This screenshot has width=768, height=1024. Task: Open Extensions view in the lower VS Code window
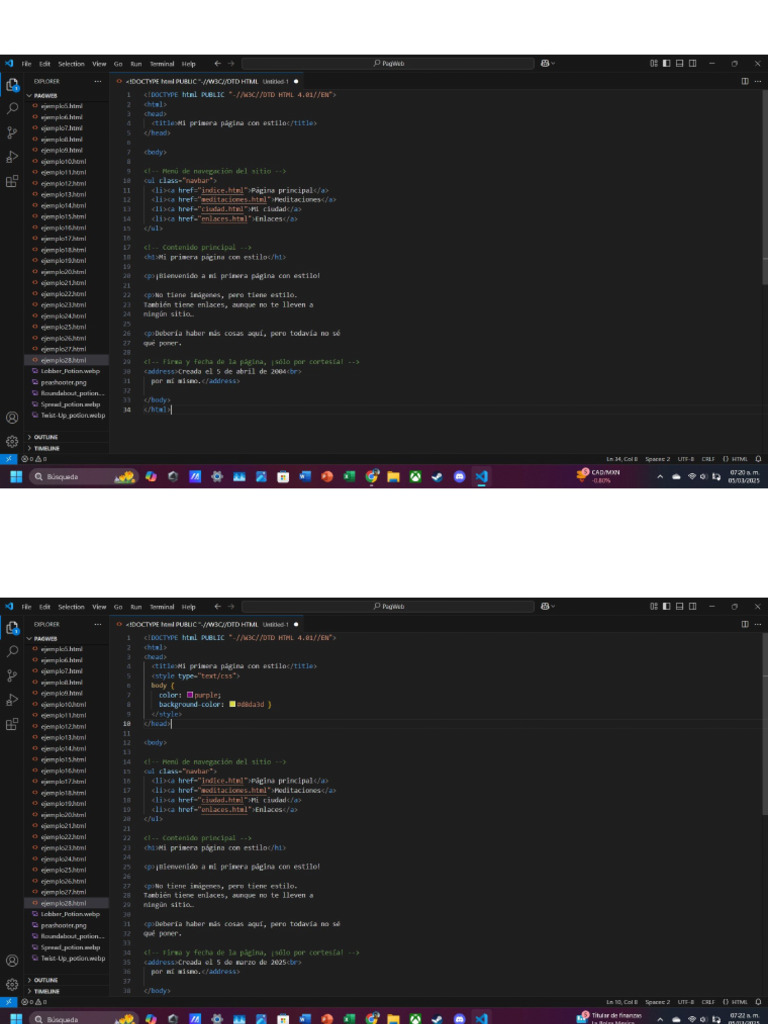12,724
